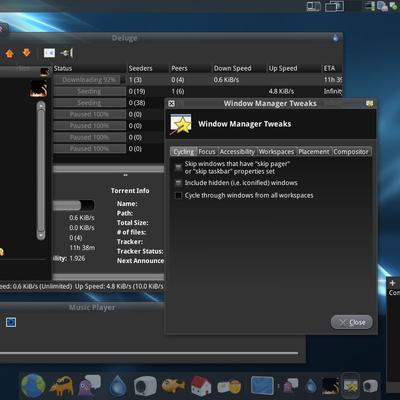Screen dimensions: 400x400
Task: Click Window Manager Tweaks star header icon
Action: pos(181,124)
